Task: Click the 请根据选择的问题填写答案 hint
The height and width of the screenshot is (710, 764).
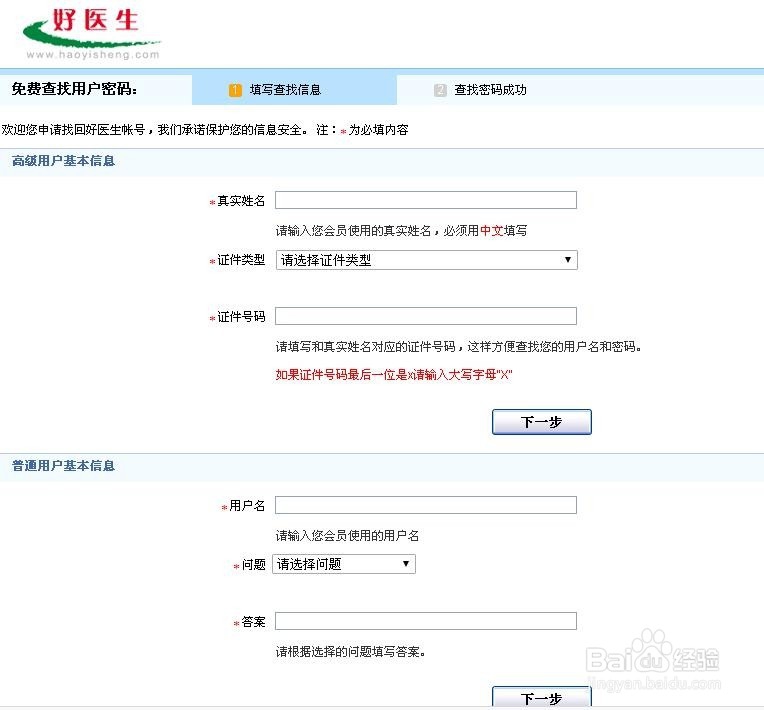Action: 350,652
